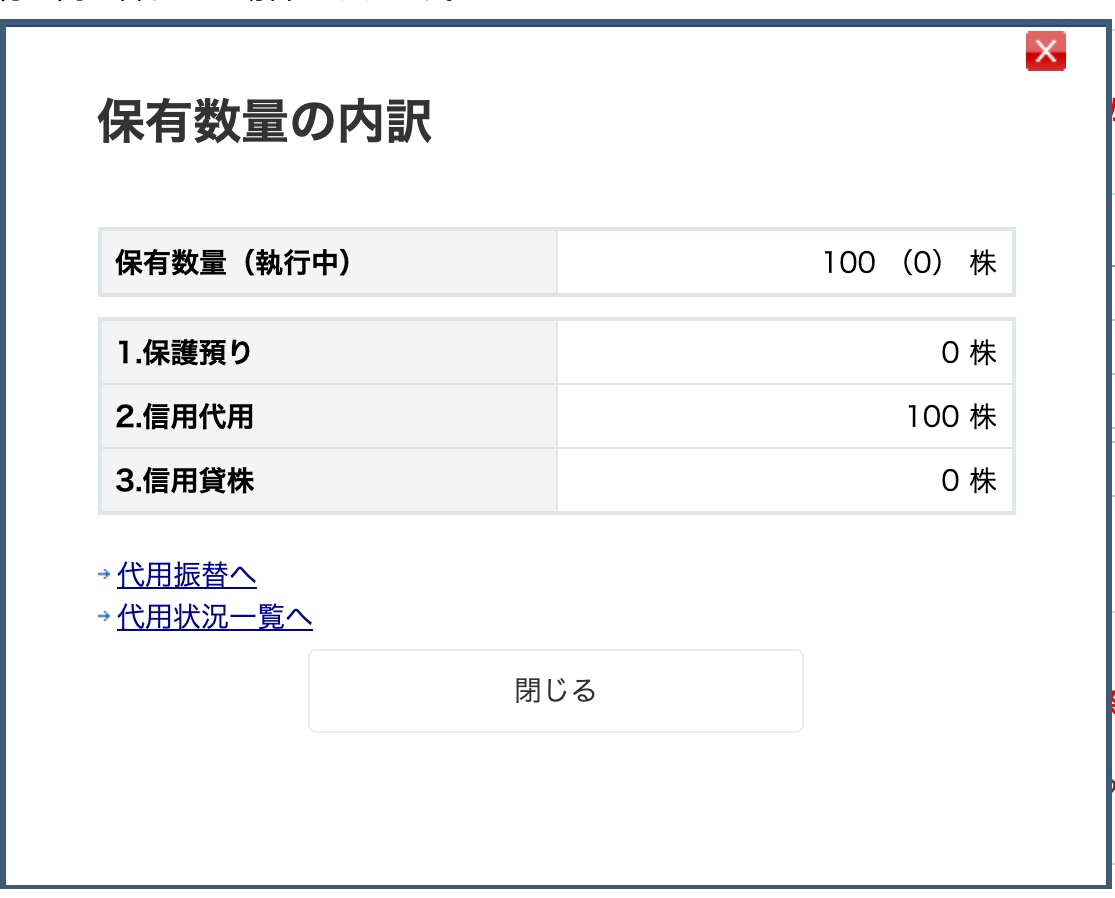
Task: Select the 3.信用貸株 row label
Action: 328,481
